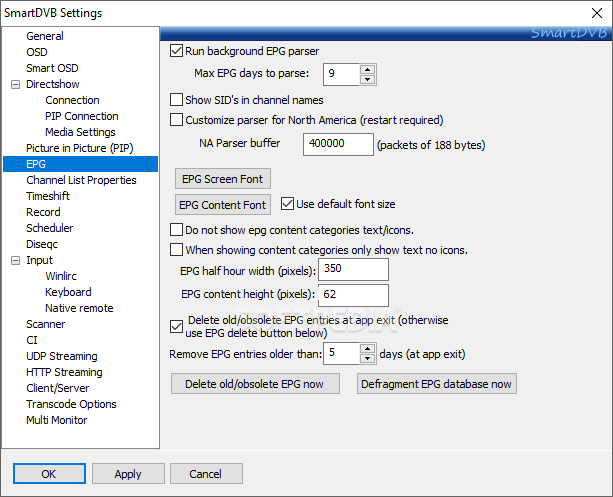Select Client/Server in the tree
Viewport: 613px width, 497px height.
click(57, 388)
